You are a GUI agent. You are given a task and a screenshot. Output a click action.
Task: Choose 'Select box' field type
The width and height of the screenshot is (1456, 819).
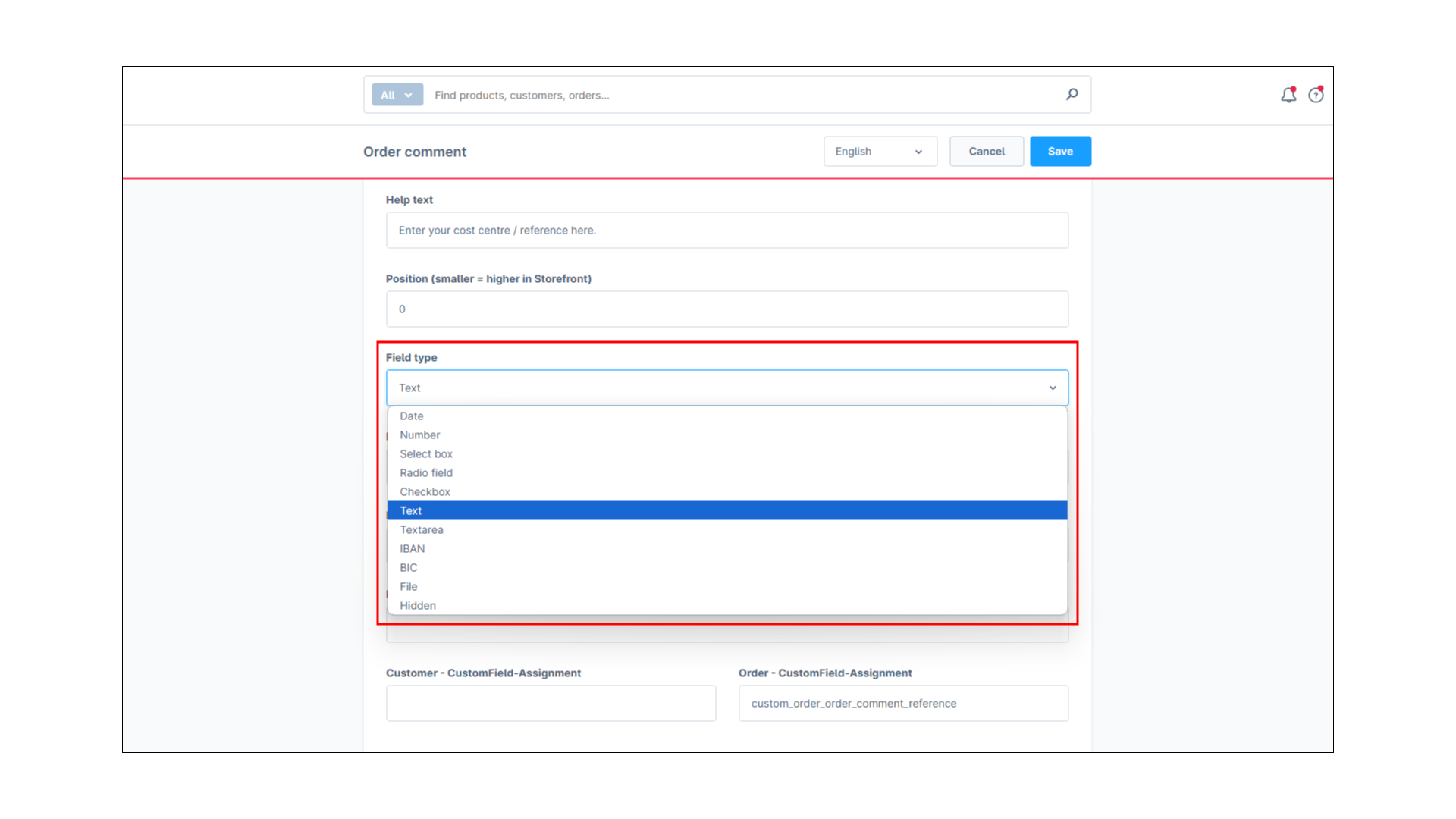426,454
